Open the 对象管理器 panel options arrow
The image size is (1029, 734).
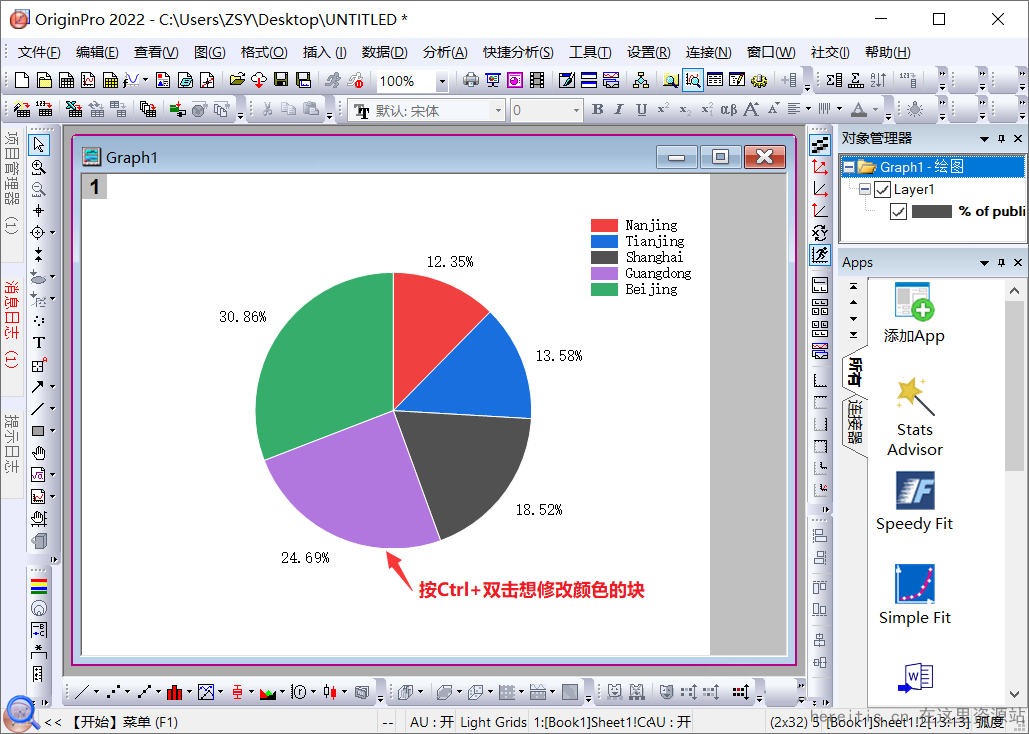tap(984, 139)
